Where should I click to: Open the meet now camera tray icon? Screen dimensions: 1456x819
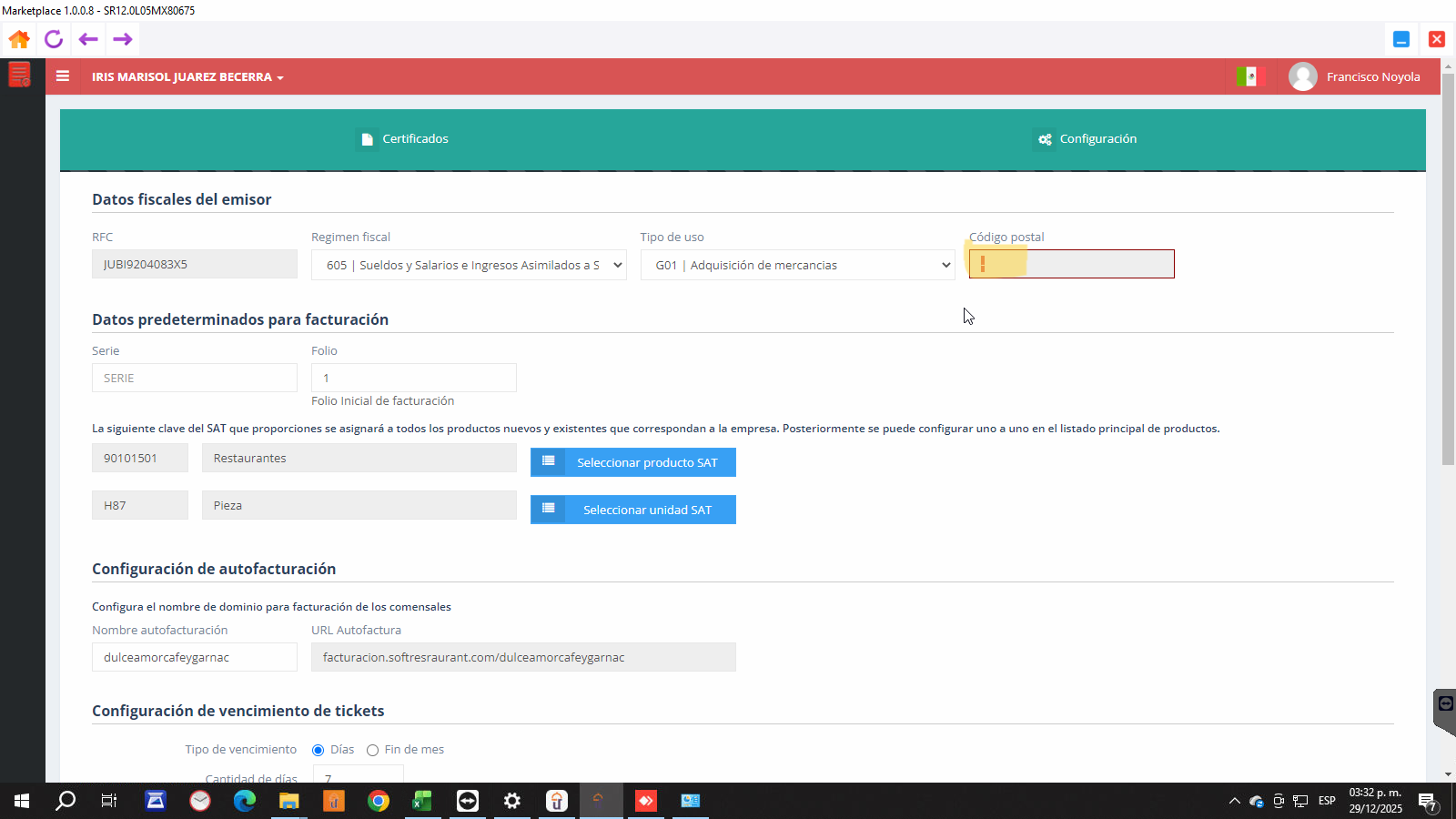coord(1279,801)
